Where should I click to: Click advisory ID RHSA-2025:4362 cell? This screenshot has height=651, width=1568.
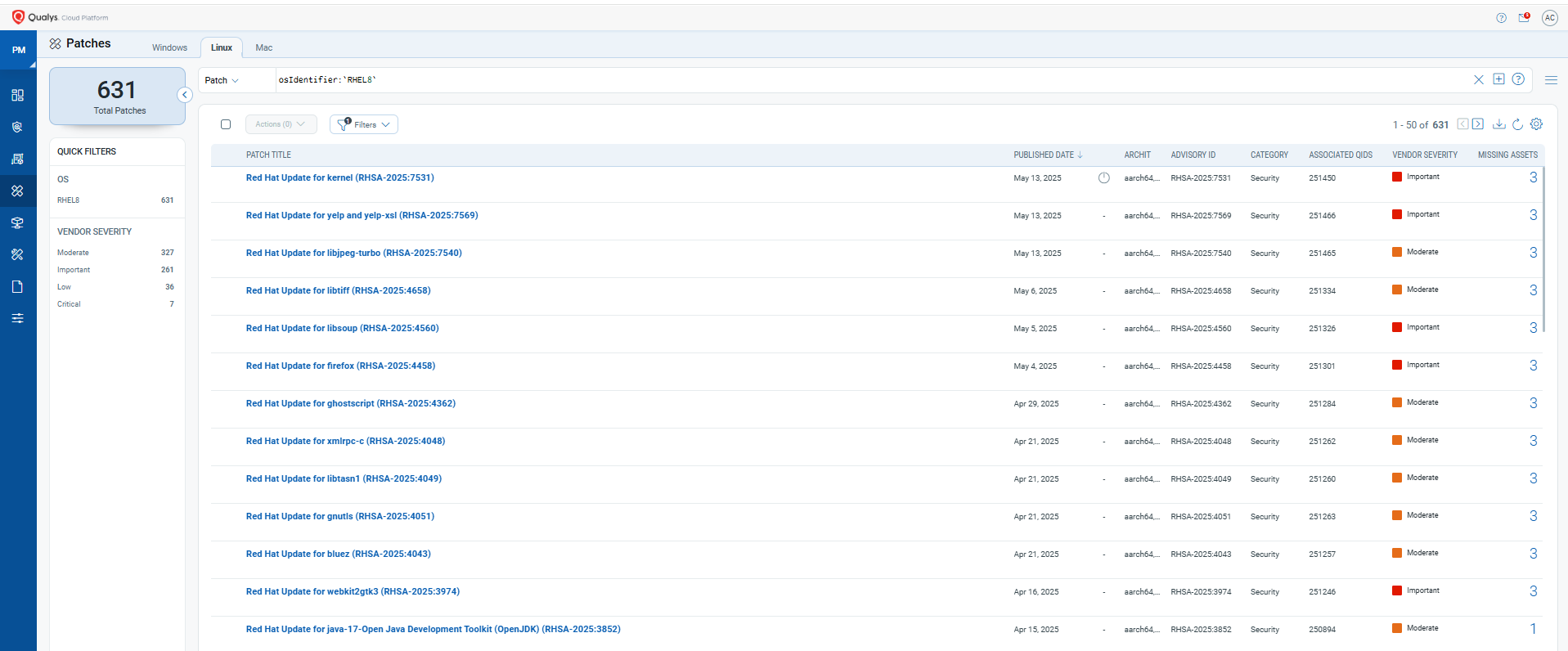click(x=1201, y=403)
